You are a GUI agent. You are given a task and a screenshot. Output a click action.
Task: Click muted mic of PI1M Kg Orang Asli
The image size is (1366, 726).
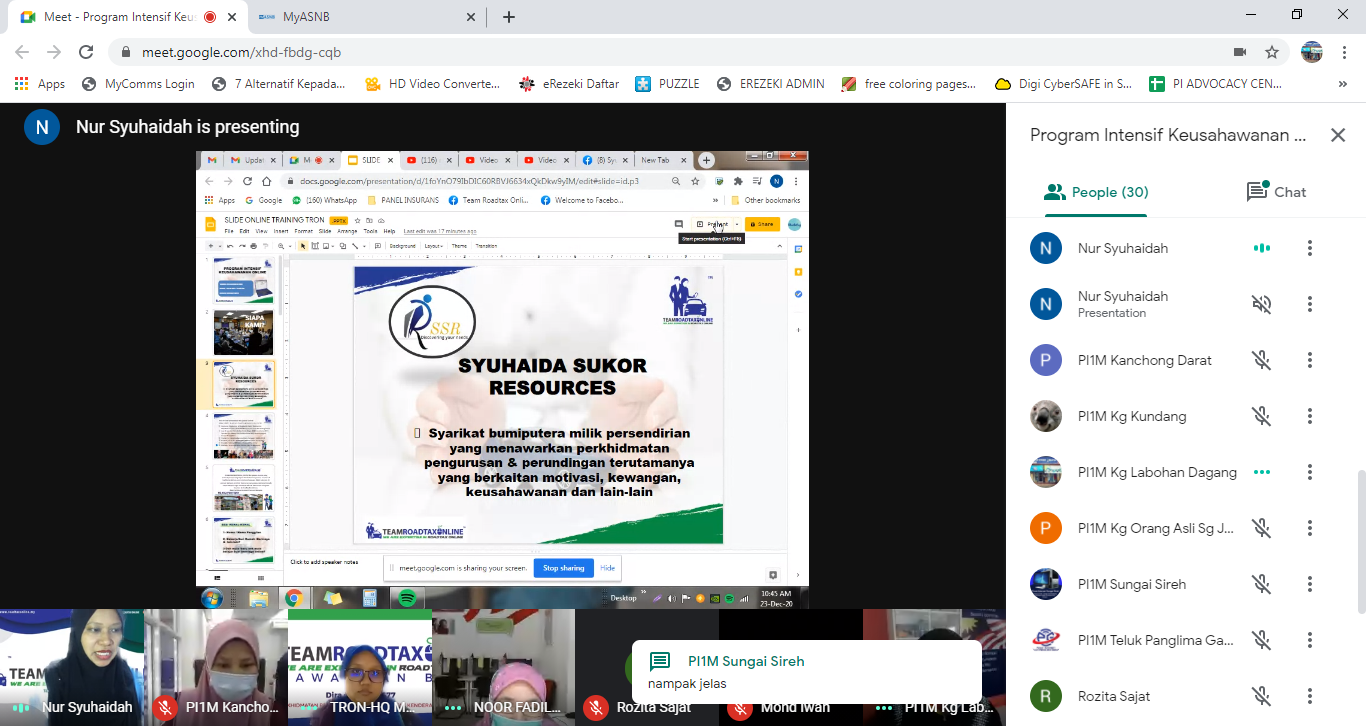[1262, 528]
